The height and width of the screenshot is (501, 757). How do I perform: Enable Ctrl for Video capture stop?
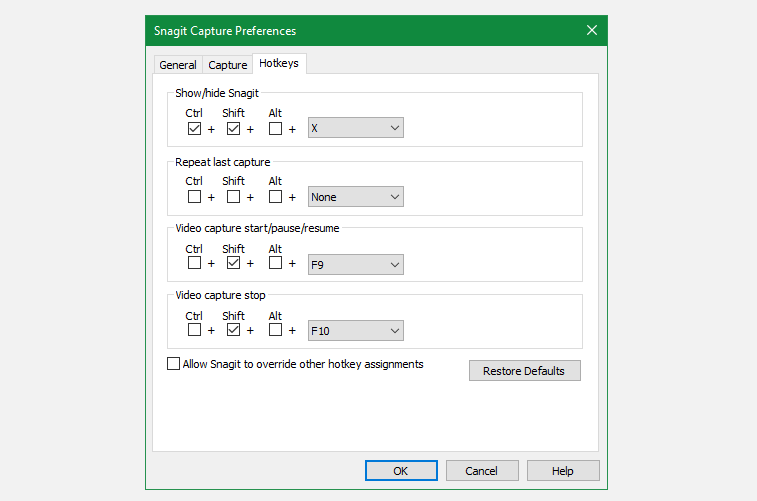(x=194, y=330)
